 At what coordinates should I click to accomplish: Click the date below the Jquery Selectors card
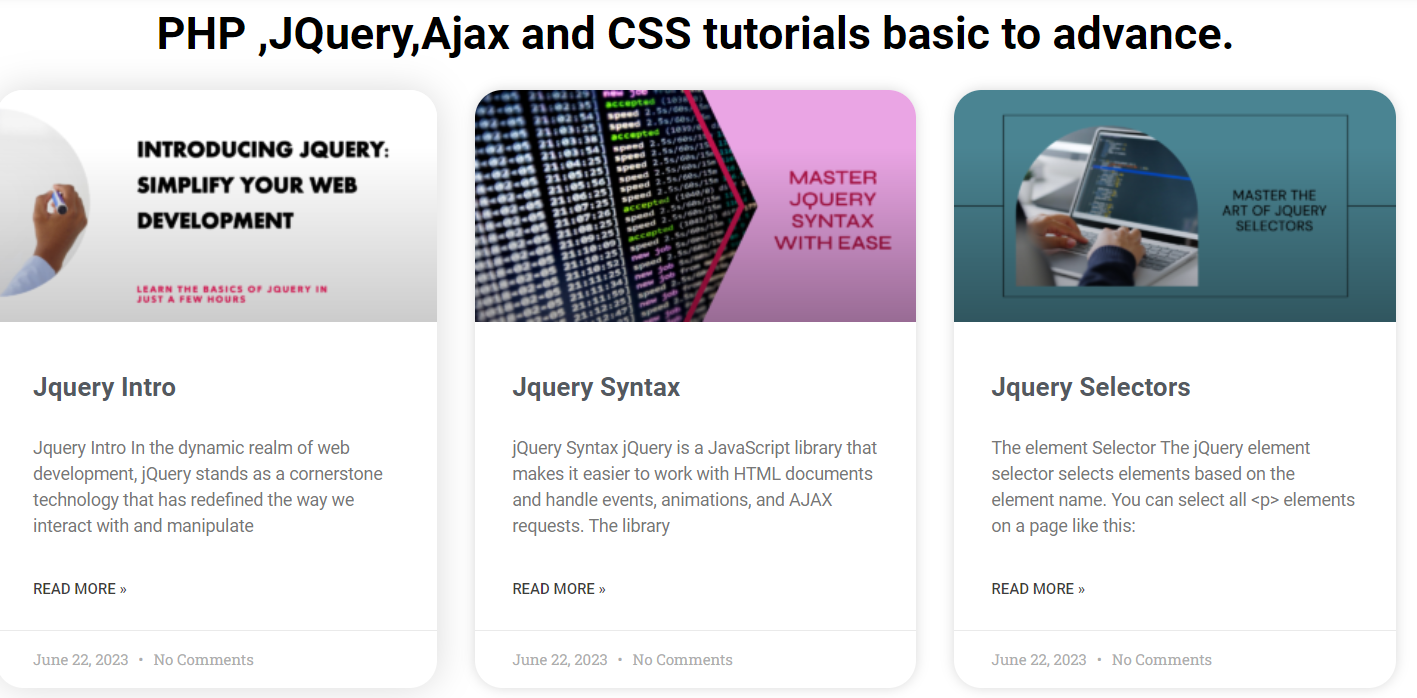[1039, 660]
